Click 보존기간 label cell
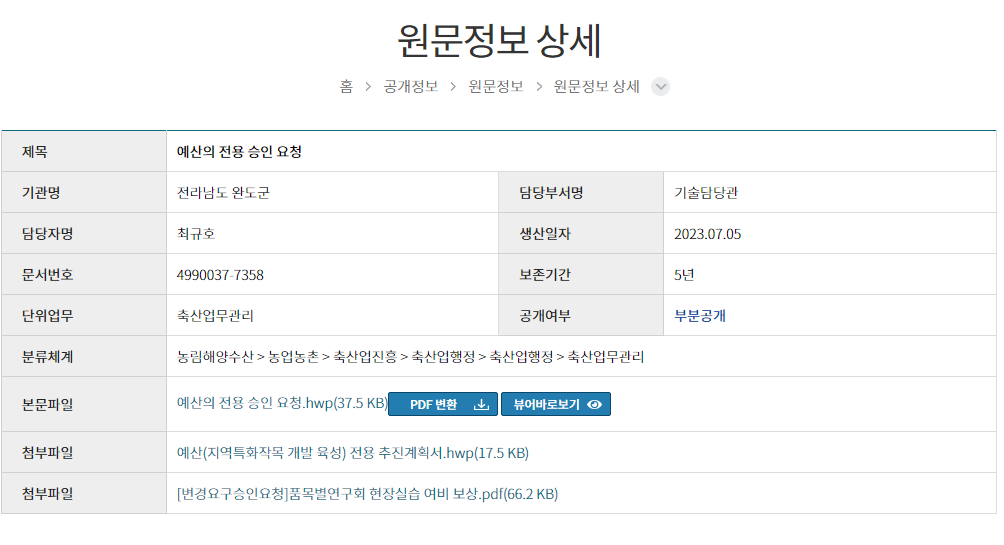This screenshot has width=1004, height=545. [x=581, y=275]
